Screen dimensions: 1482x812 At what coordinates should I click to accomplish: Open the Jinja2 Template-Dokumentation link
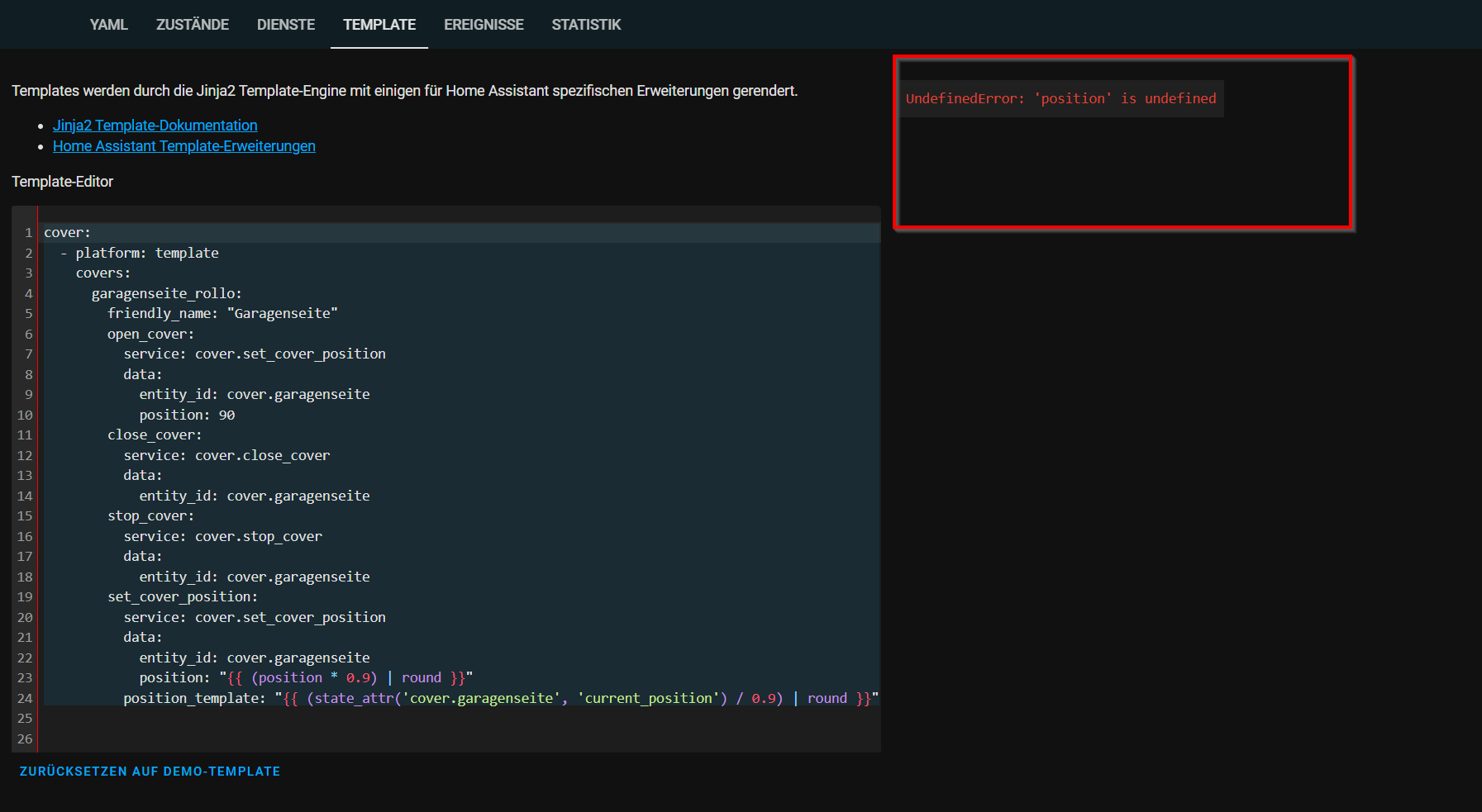coord(155,126)
